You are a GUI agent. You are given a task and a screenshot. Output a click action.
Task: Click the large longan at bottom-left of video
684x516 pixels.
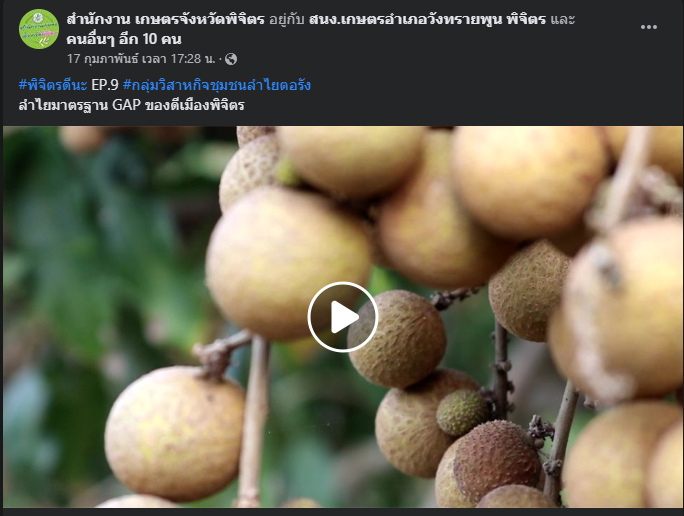[174, 434]
